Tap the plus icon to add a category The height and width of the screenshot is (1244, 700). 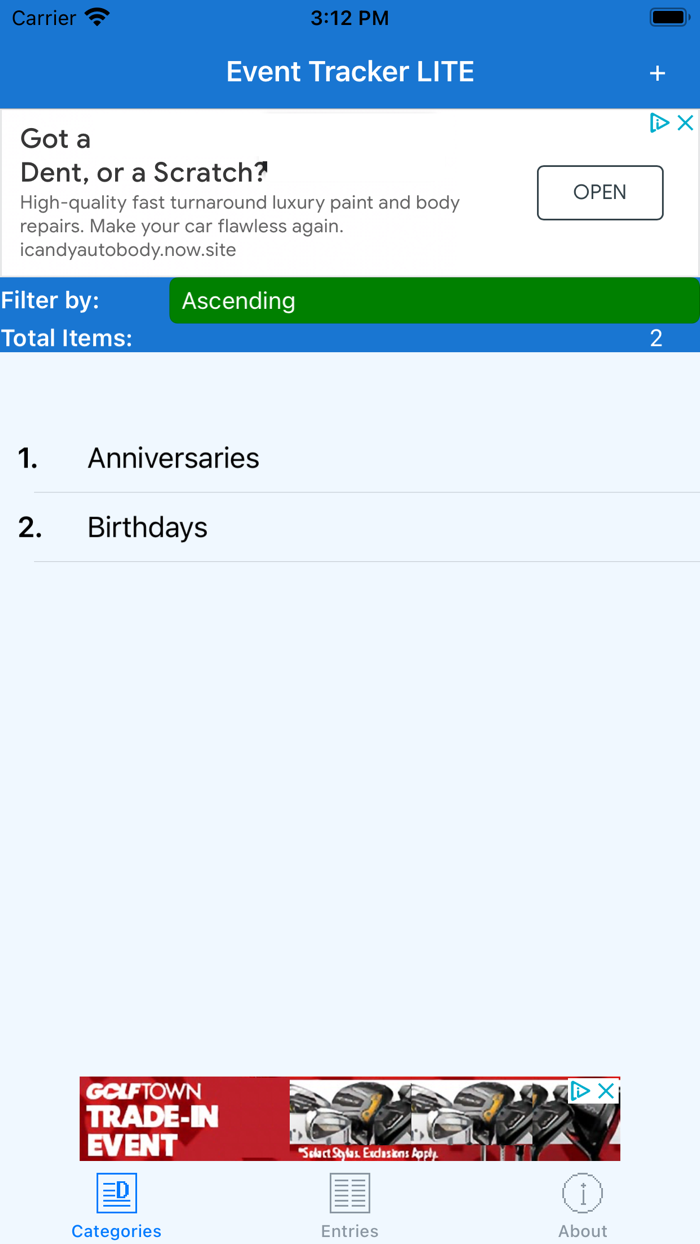657,72
